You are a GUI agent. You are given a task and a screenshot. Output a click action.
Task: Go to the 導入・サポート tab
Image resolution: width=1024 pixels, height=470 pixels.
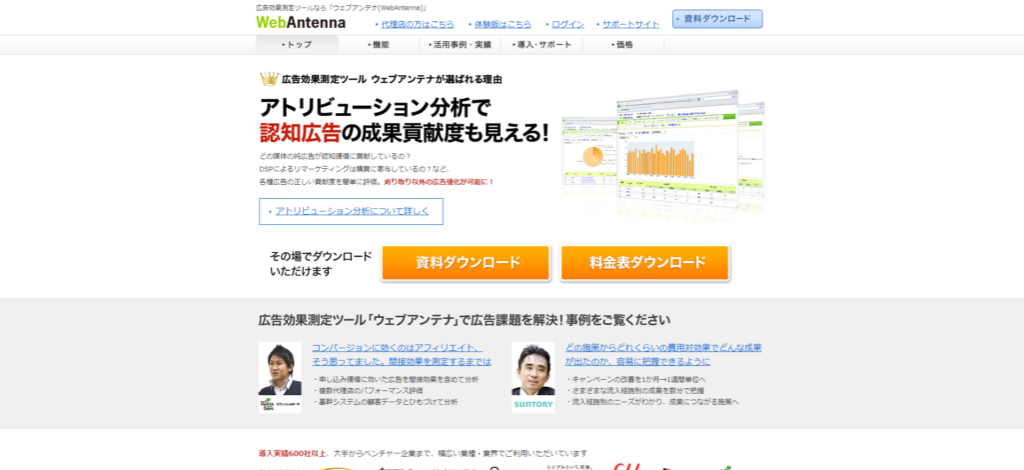tap(543, 45)
